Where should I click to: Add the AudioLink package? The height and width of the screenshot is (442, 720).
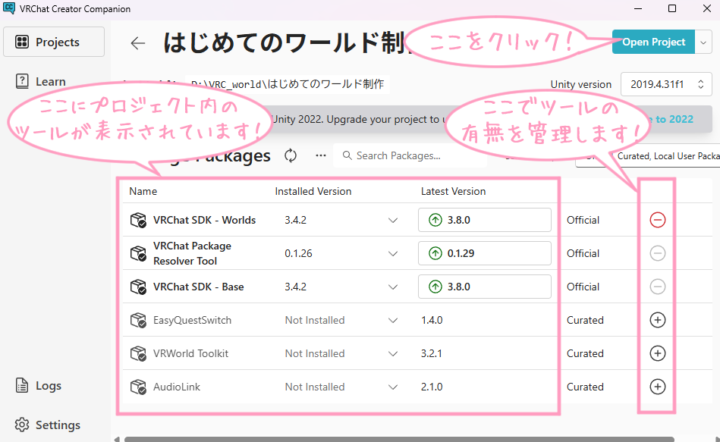tap(658, 387)
